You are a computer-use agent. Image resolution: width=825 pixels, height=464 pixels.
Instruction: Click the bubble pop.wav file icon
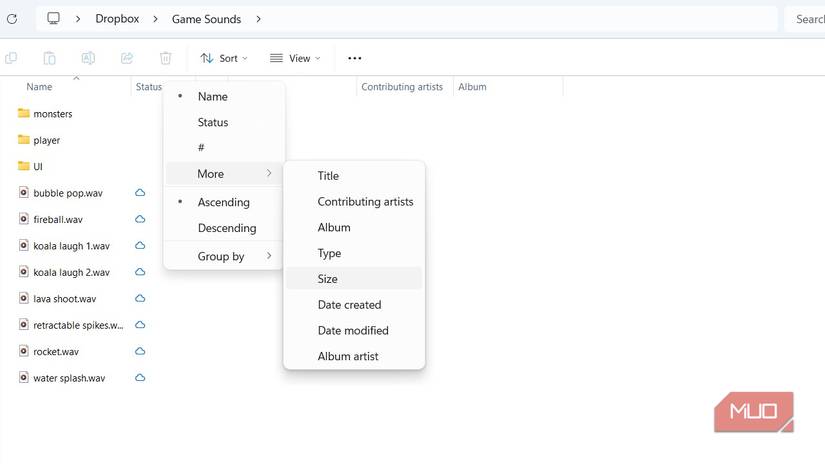pos(24,192)
